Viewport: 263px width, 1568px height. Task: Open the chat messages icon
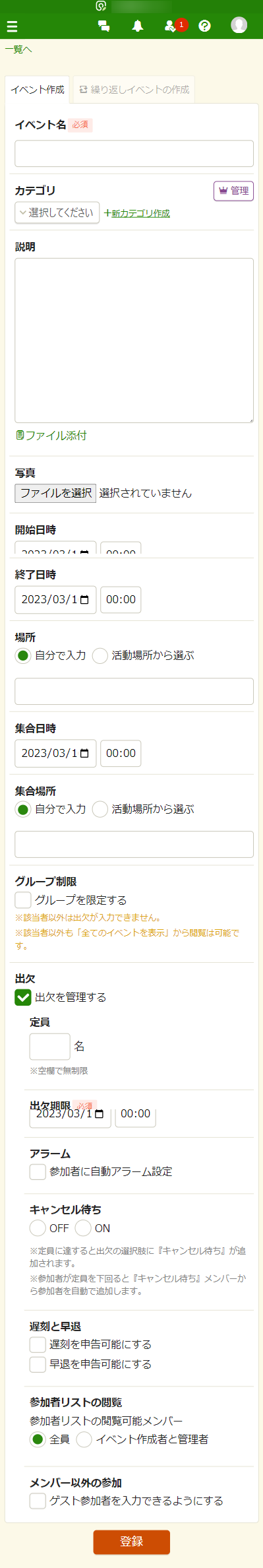click(x=103, y=26)
